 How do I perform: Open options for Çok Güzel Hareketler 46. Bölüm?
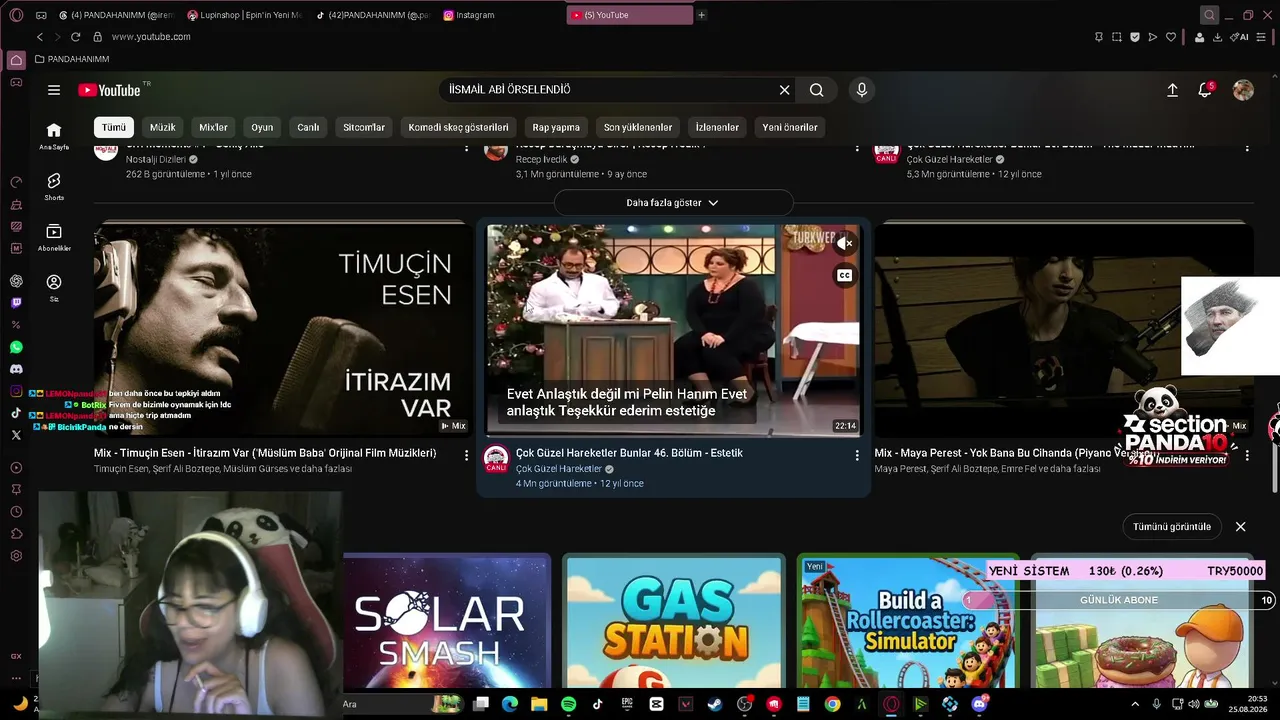(857, 455)
